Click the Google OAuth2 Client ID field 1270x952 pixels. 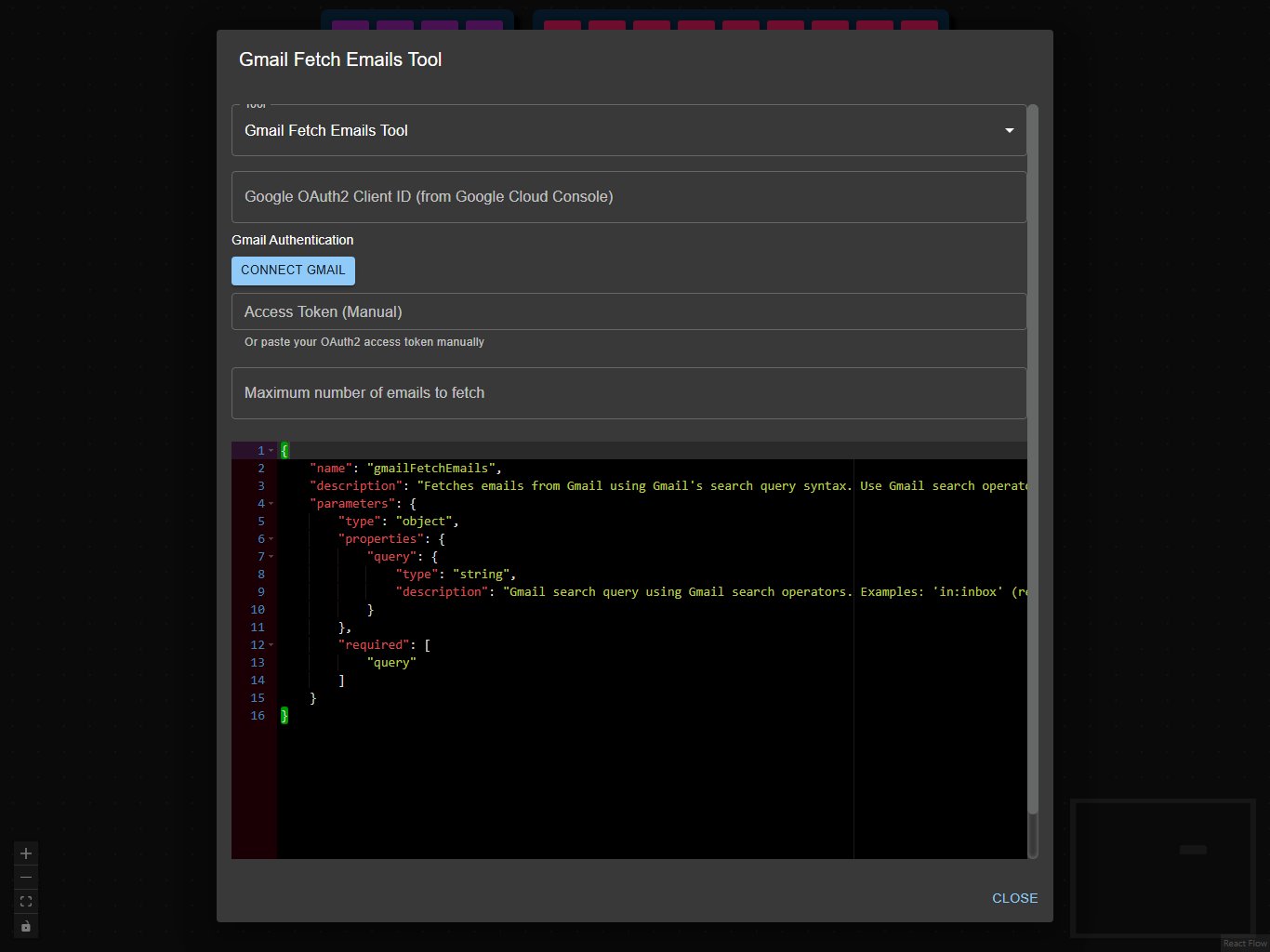click(x=628, y=197)
